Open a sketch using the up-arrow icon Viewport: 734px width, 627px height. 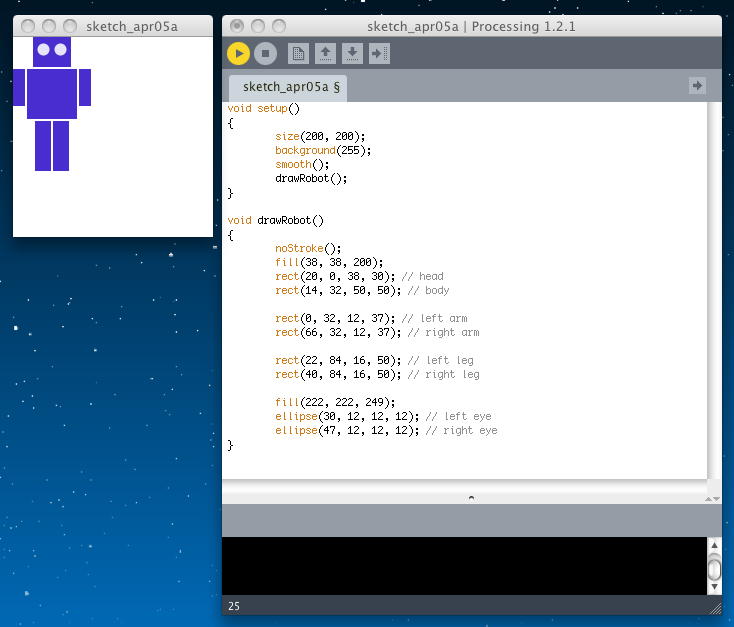pos(325,53)
